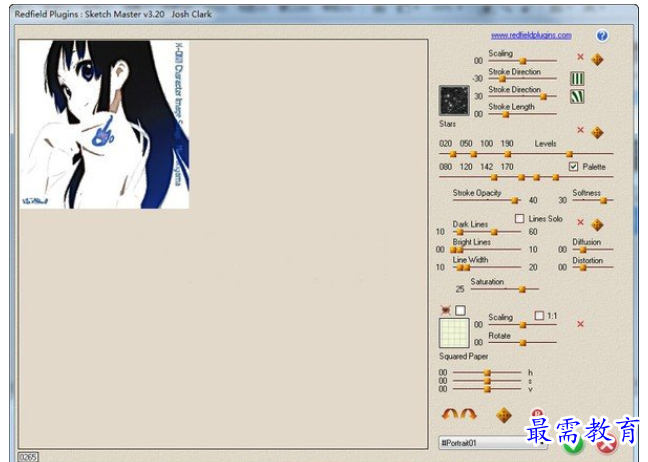The image size is (648, 462).
Task: Click the Stroke Direction slider set to -30
Action: [502, 79]
